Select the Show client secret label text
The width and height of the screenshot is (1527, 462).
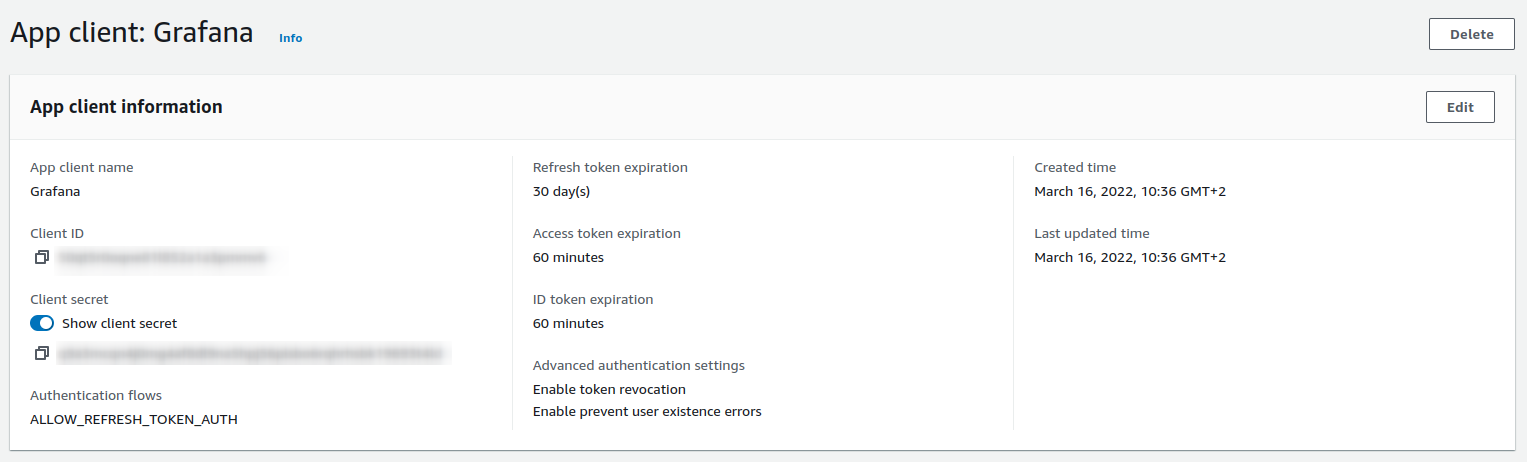point(120,323)
